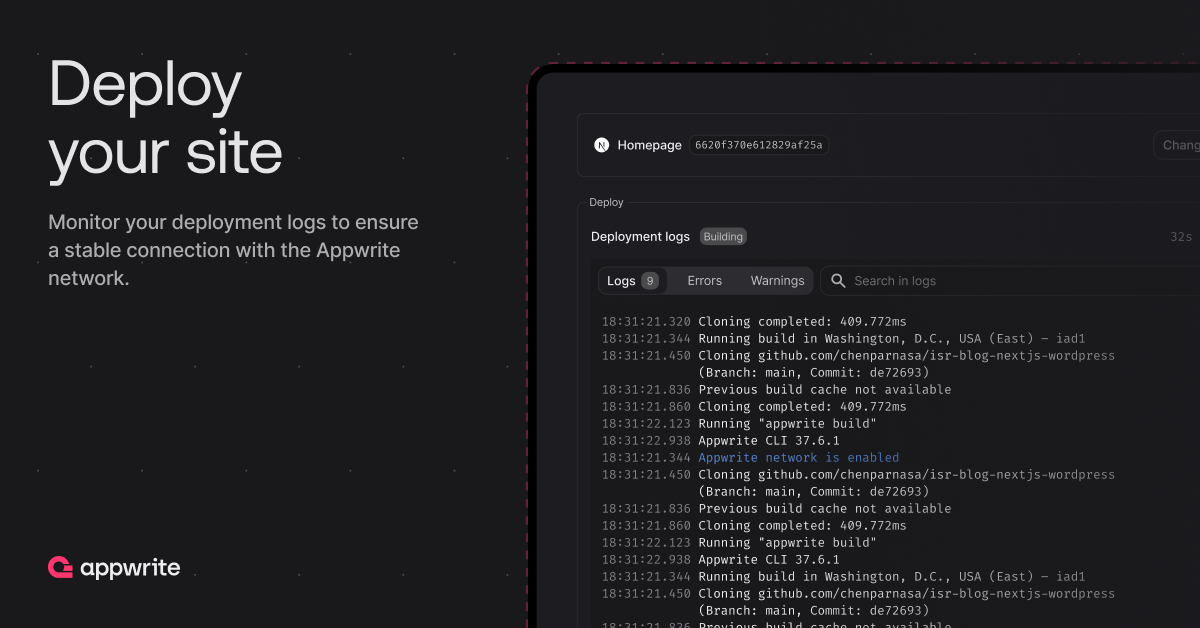
Task: Switch to the Logs tab
Action: tap(632, 281)
